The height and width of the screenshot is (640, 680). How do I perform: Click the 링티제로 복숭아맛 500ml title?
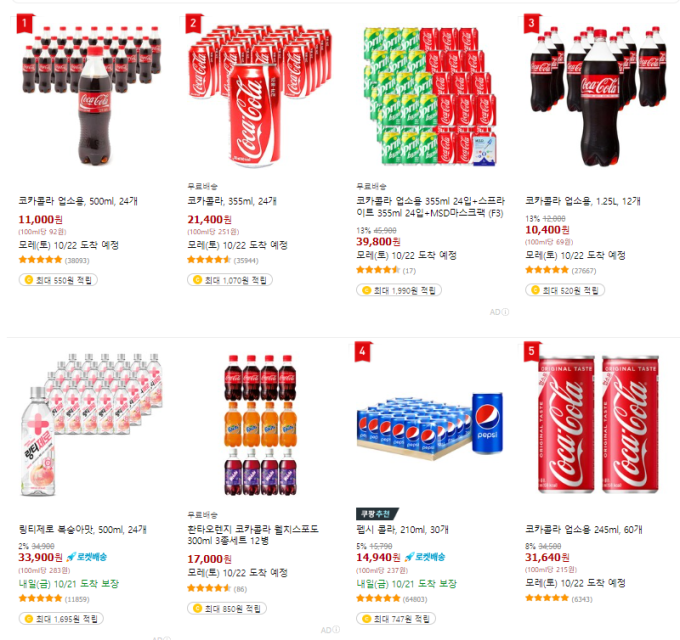(x=82, y=529)
